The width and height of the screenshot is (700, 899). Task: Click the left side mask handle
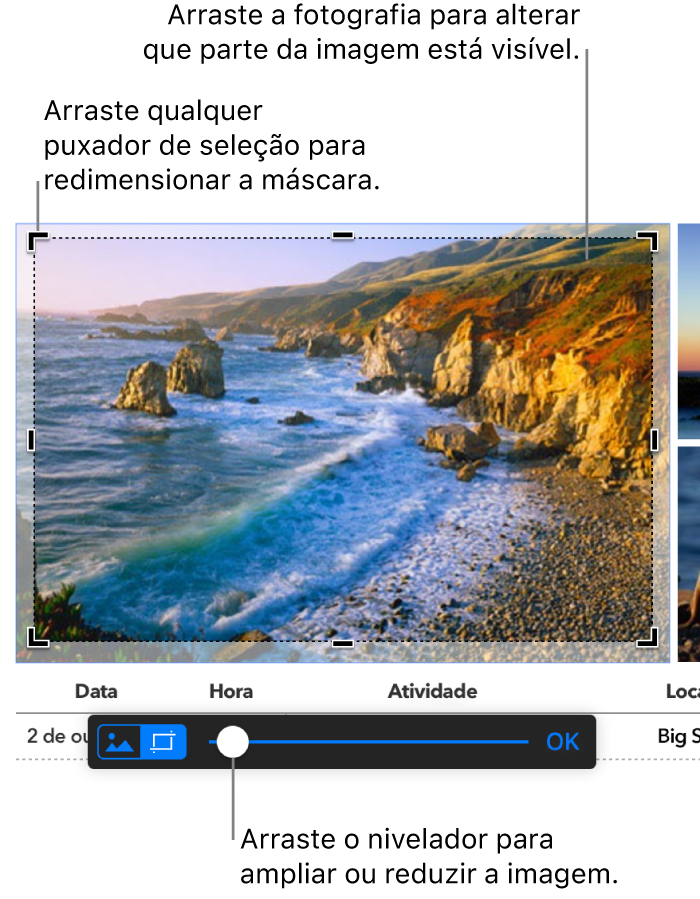pyautogui.click(x=31, y=440)
